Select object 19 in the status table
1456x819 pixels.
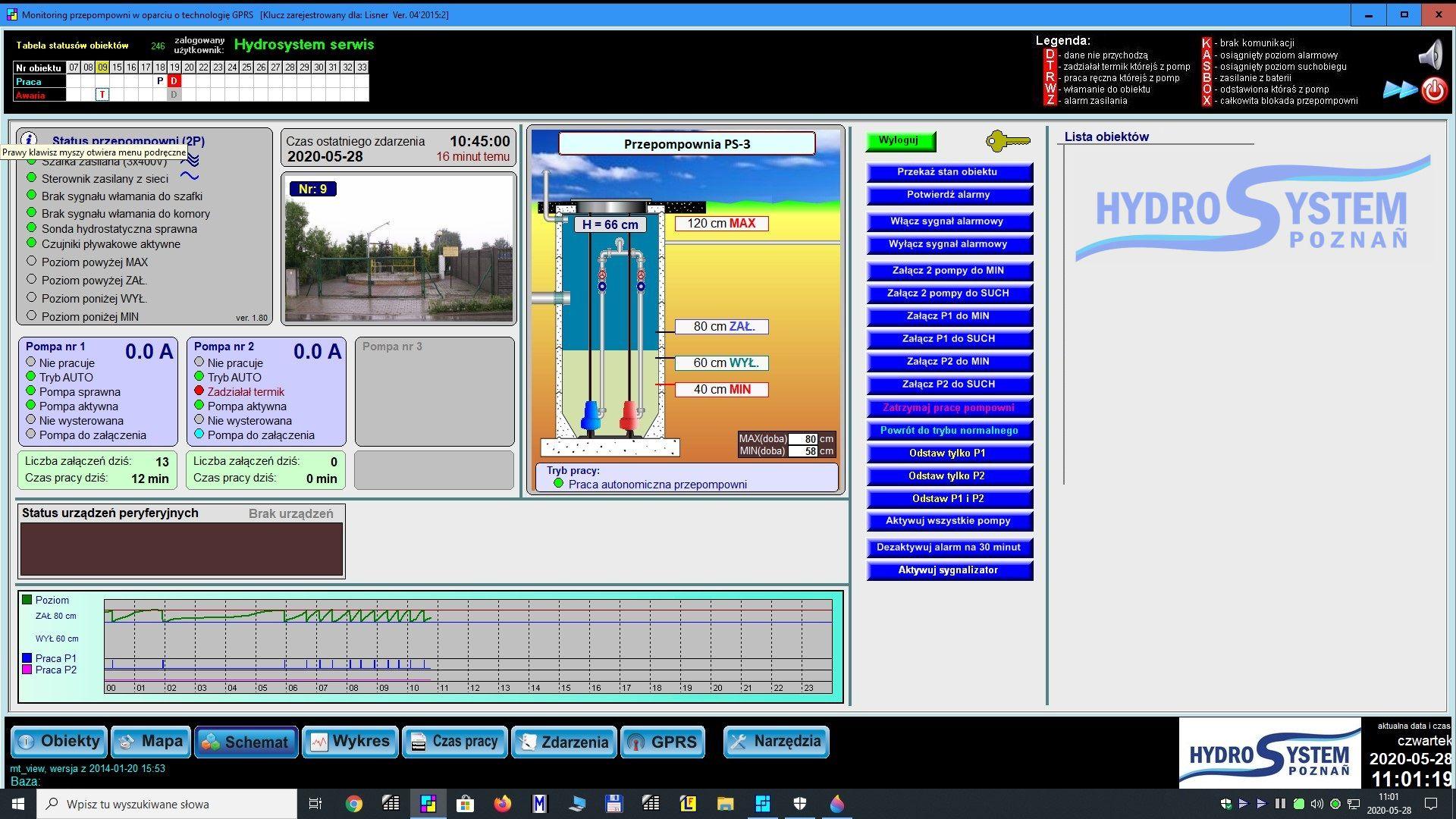174,67
